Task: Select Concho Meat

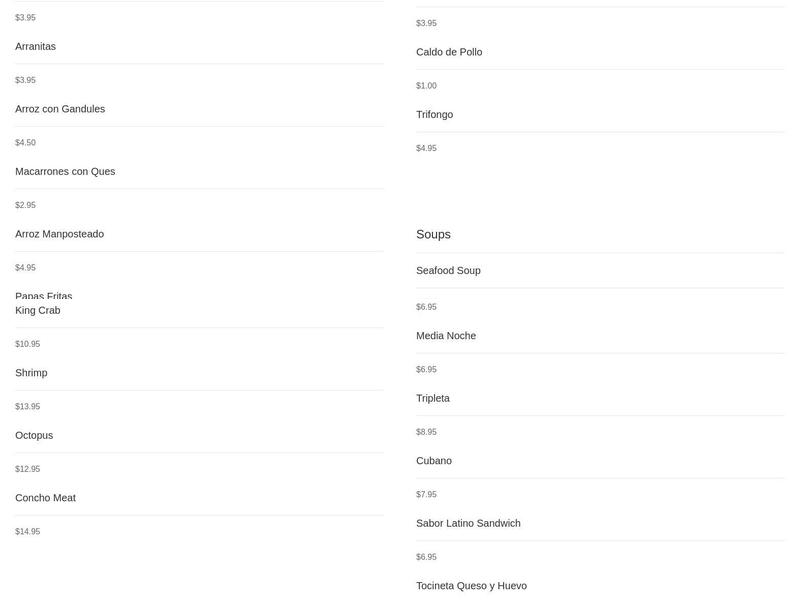Action: point(45,498)
